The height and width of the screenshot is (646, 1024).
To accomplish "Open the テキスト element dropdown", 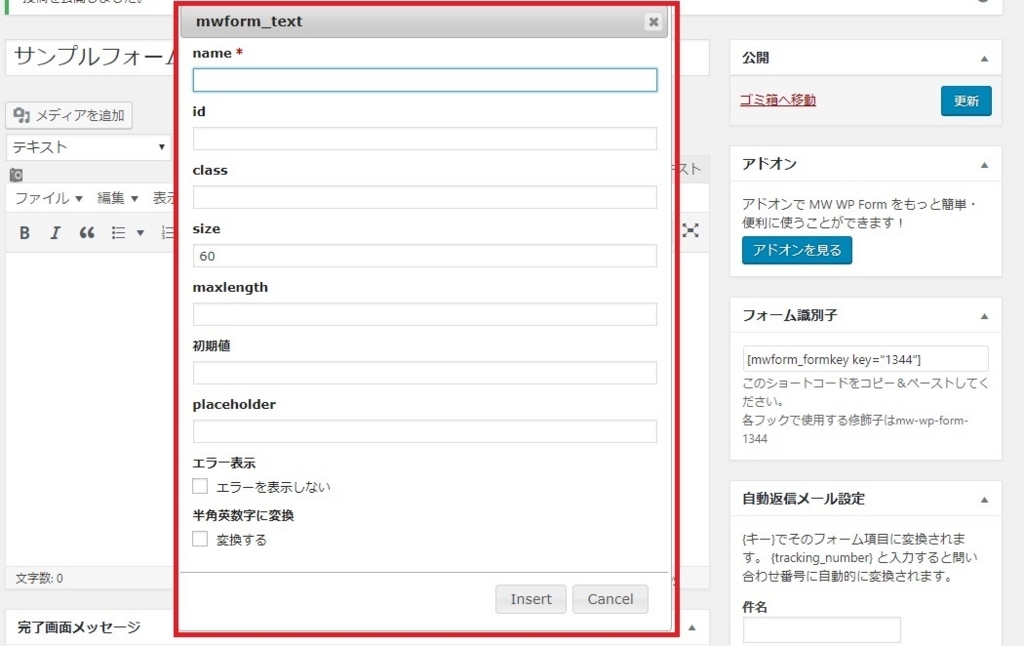I will pyautogui.click(x=88, y=146).
